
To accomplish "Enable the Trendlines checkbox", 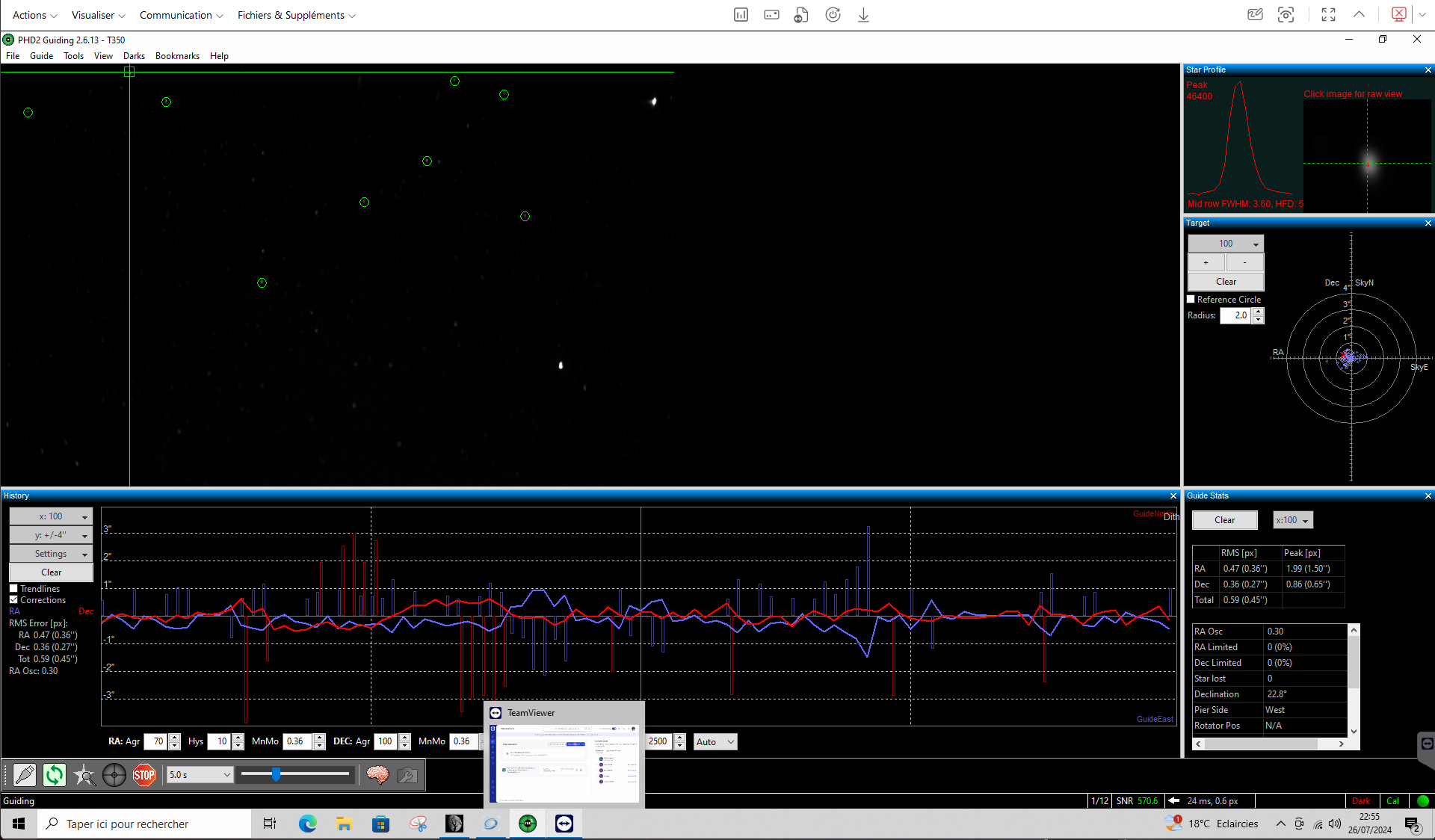I will point(13,589).
